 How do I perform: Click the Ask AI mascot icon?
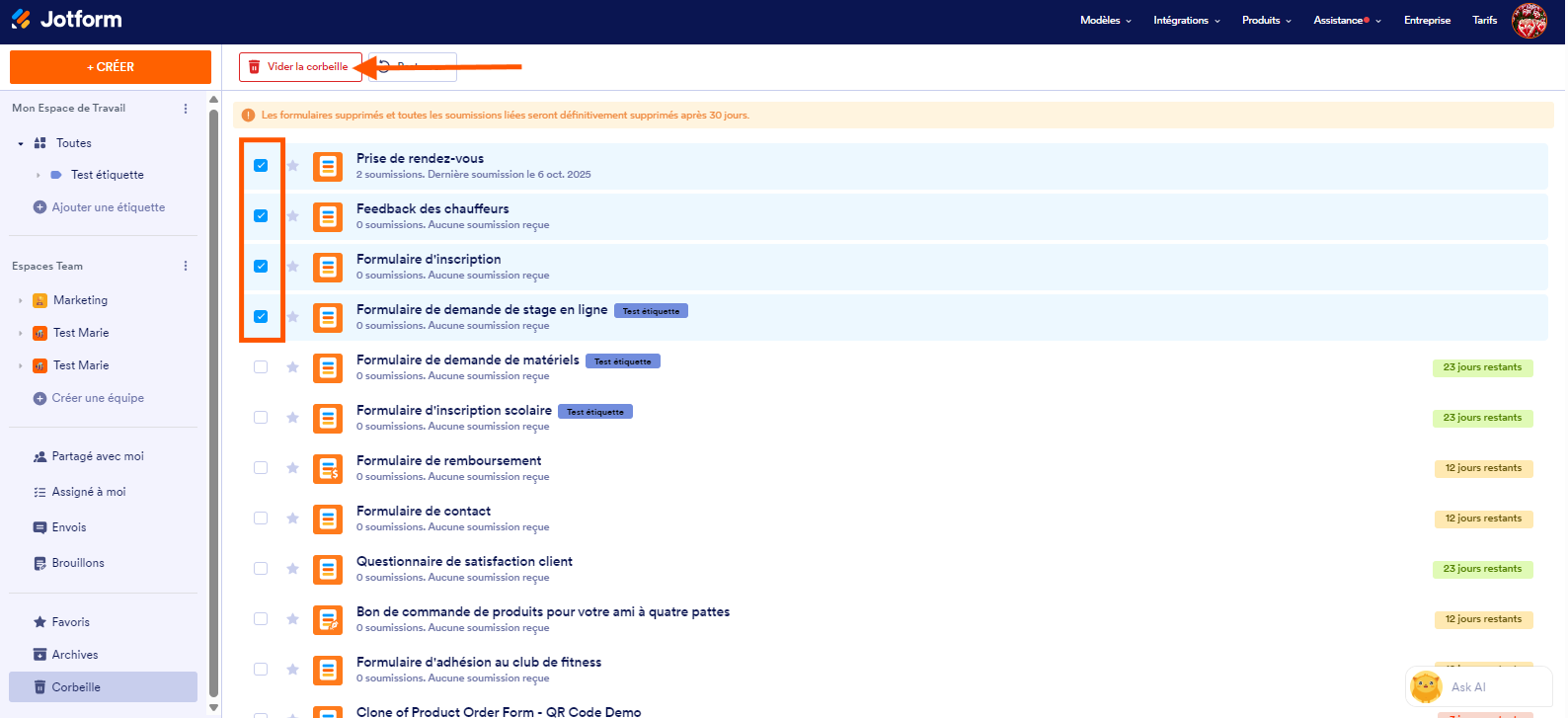point(1427,686)
